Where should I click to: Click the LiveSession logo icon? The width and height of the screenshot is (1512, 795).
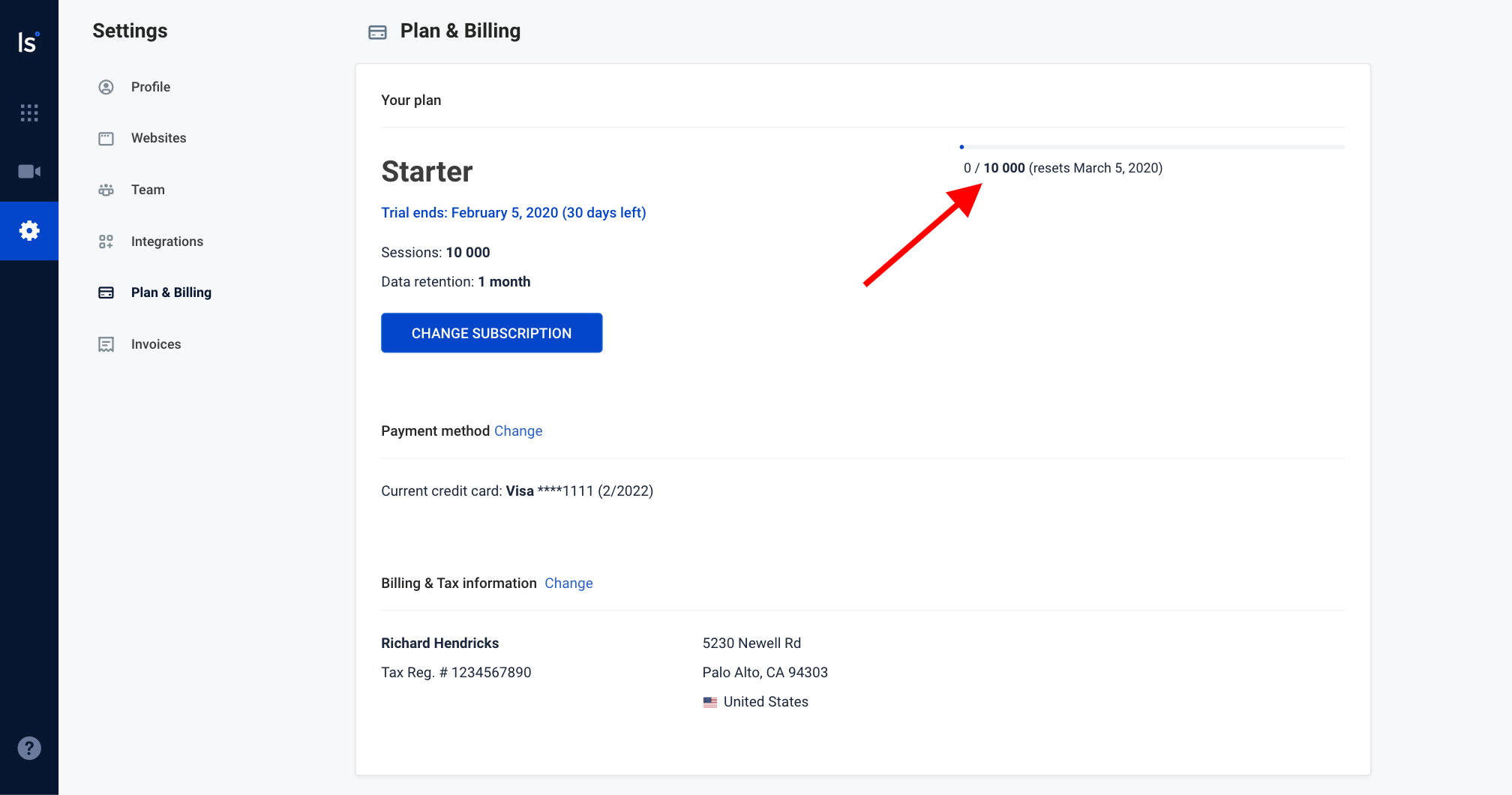click(x=29, y=43)
